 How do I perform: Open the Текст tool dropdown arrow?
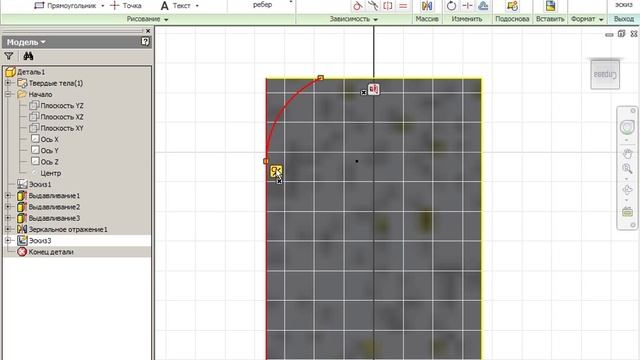(197, 6)
